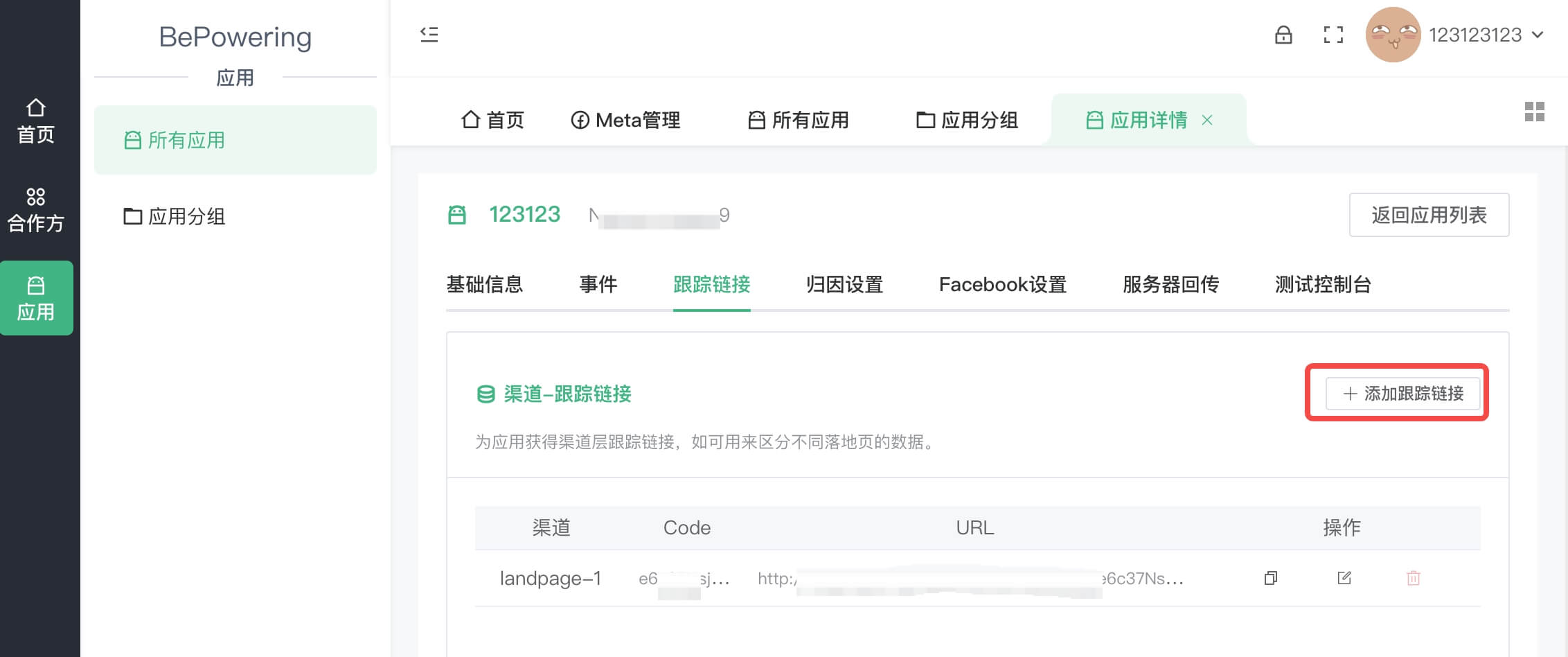This screenshot has height=657, width=1568.
Task: Open the Facebook设置 tab
Action: pyautogui.click(x=1002, y=285)
